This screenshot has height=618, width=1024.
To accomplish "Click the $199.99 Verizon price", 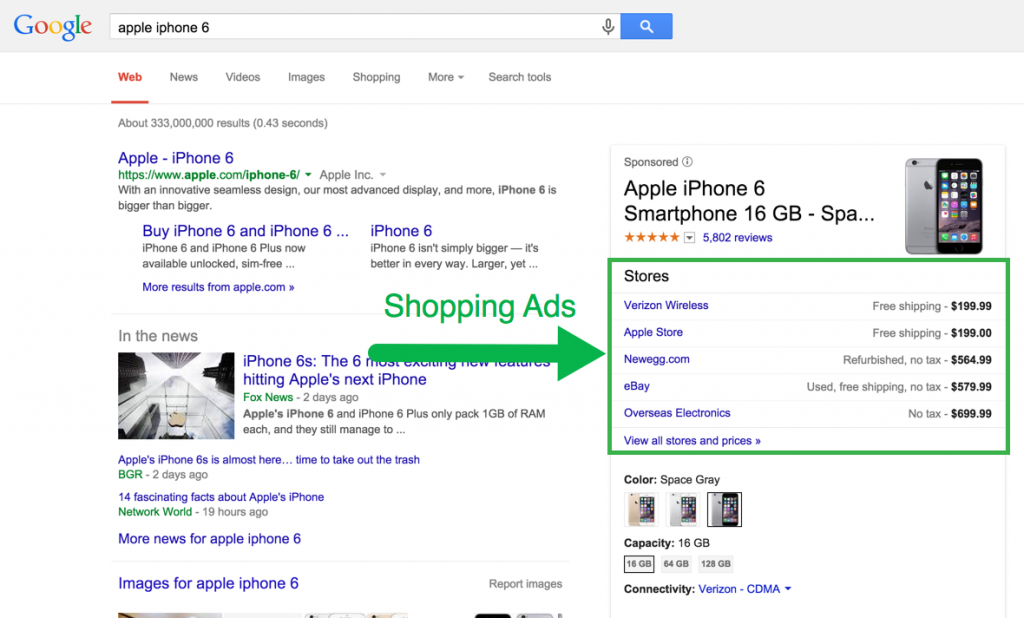I will 971,306.
